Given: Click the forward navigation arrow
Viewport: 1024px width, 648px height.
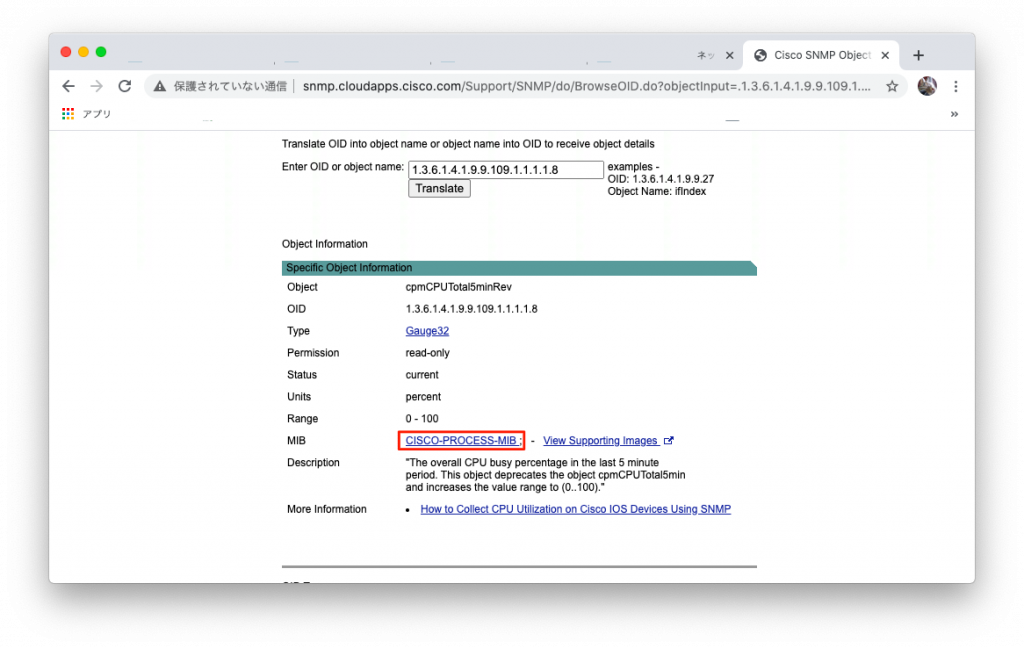Looking at the screenshot, I should 96,87.
